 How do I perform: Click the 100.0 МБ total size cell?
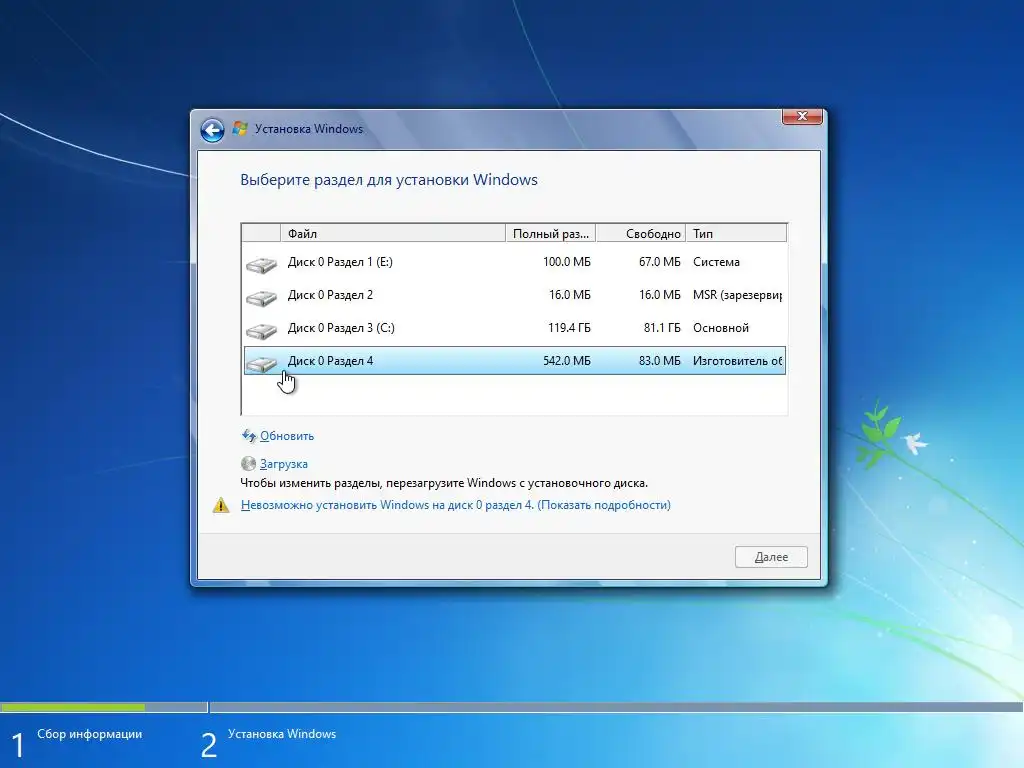566,262
